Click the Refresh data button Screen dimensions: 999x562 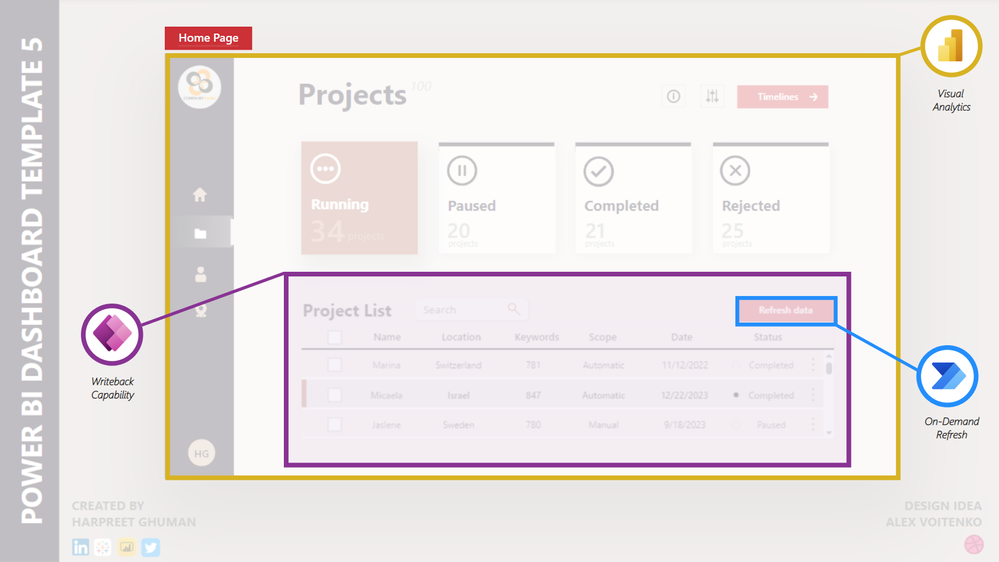pos(786,310)
